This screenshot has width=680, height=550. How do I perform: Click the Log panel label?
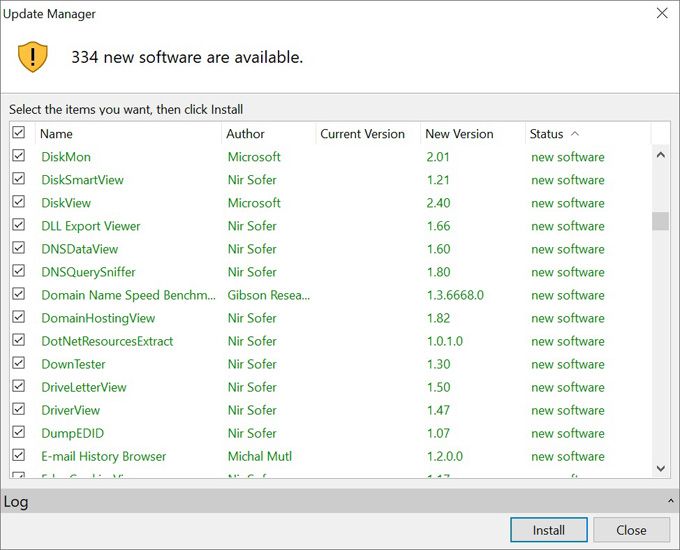pos(16,501)
